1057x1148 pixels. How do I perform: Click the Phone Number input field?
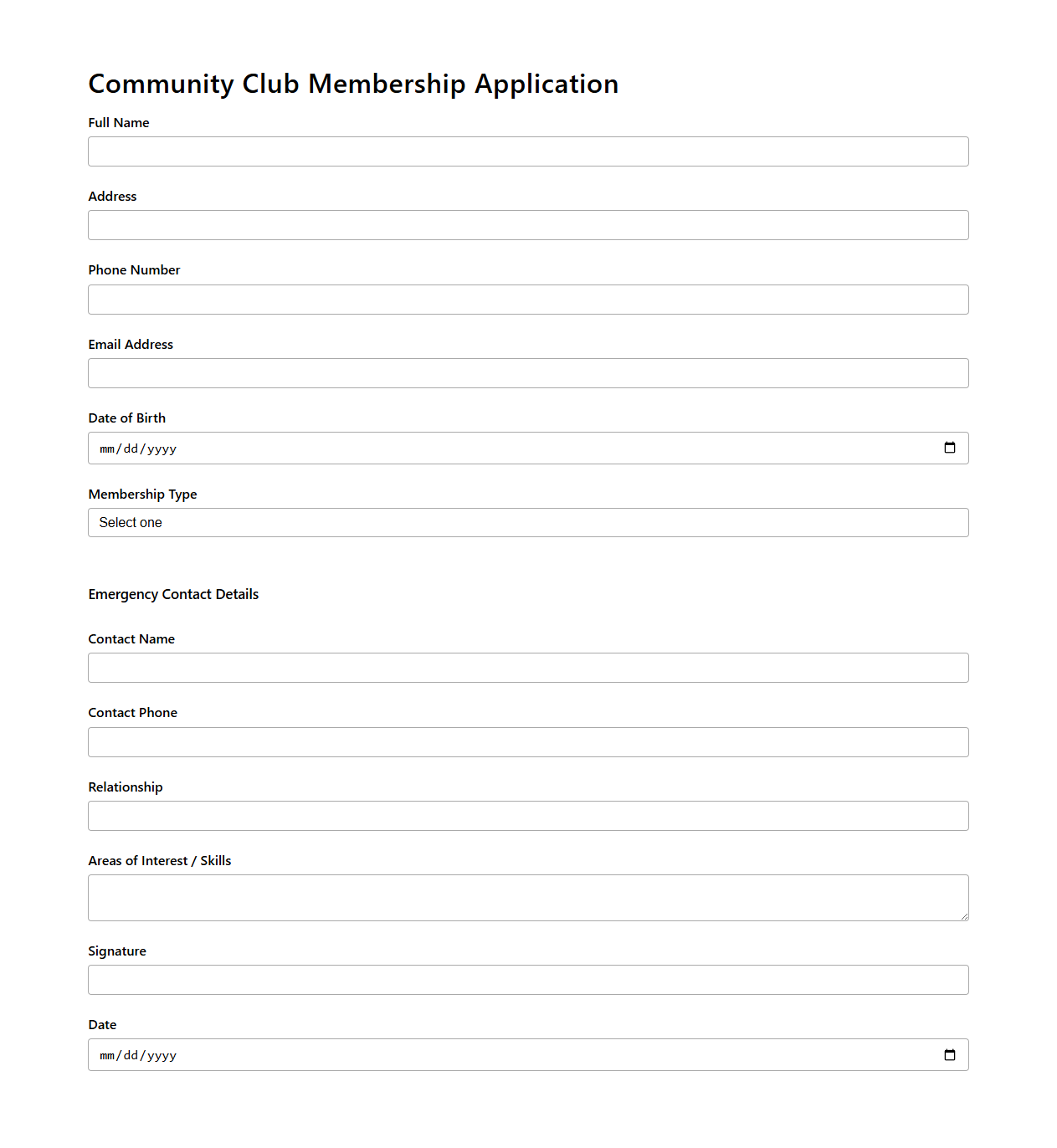pyautogui.click(x=528, y=300)
